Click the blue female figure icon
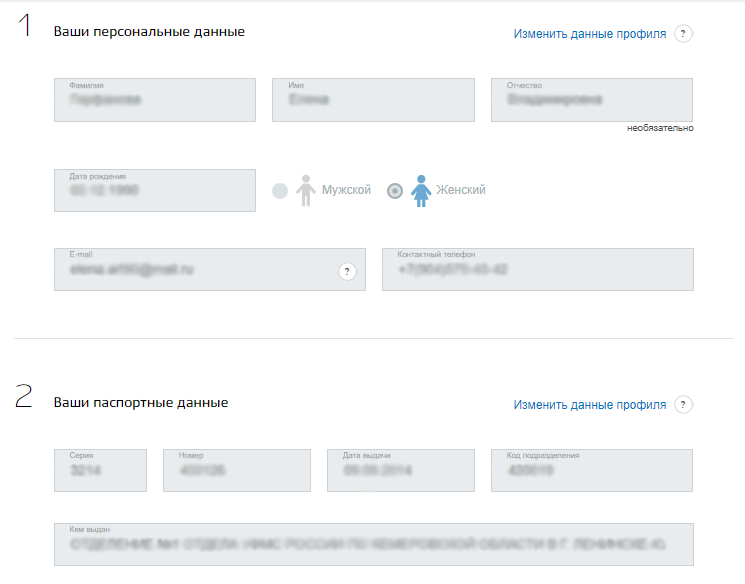This screenshot has height=584, width=745. coord(421,191)
